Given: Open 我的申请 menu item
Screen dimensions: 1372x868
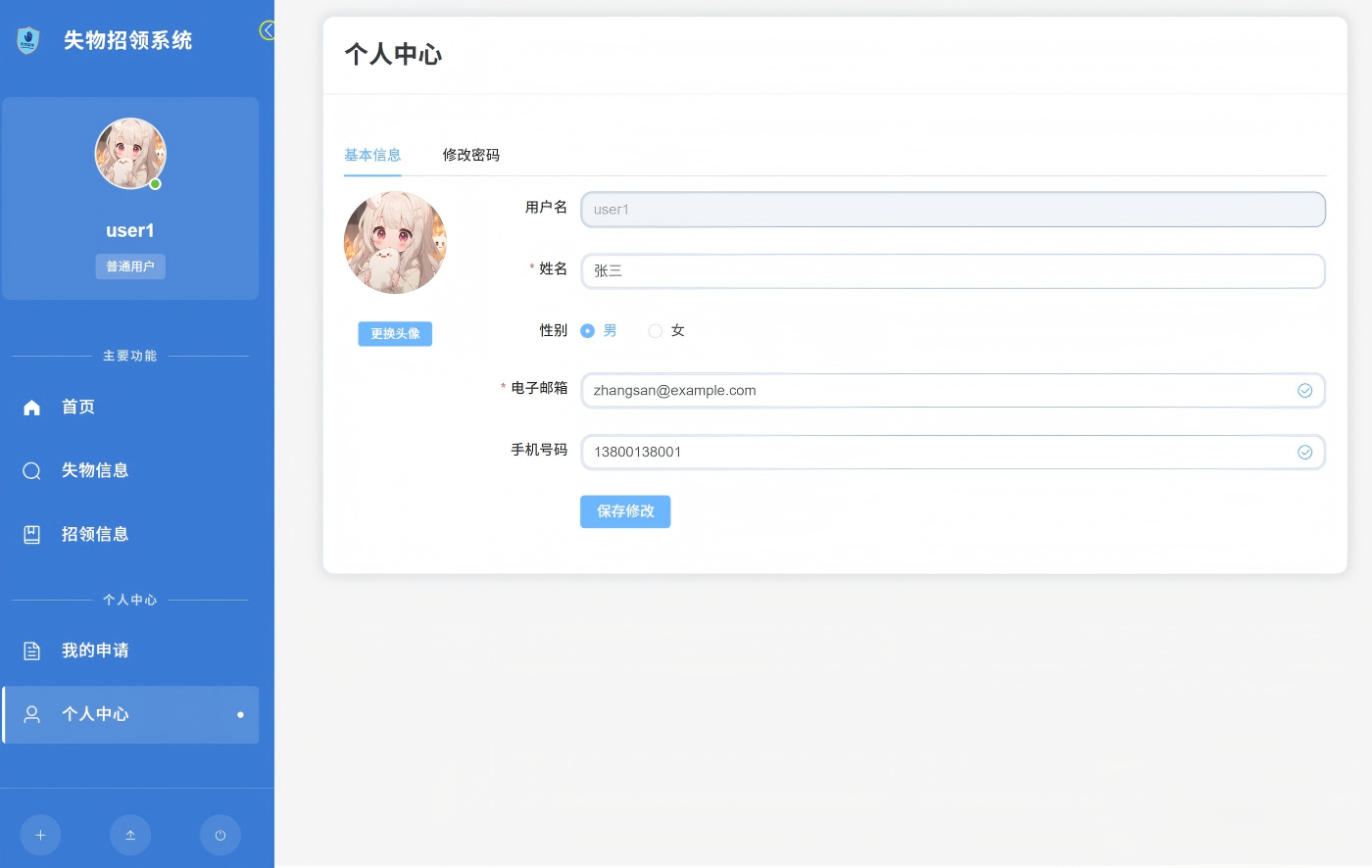Looking at the screenshot, I should pyautogui.click(x=130, y=651).
